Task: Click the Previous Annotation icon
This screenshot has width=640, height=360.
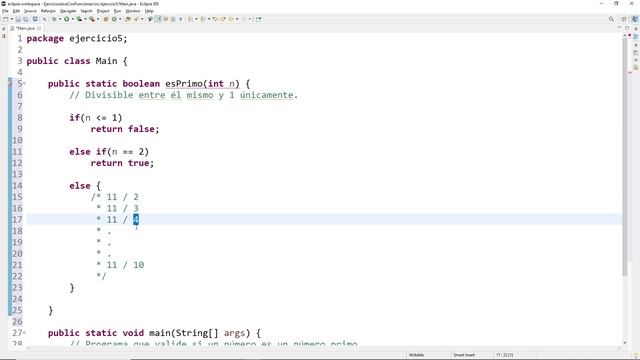Action: pos(203,19)
